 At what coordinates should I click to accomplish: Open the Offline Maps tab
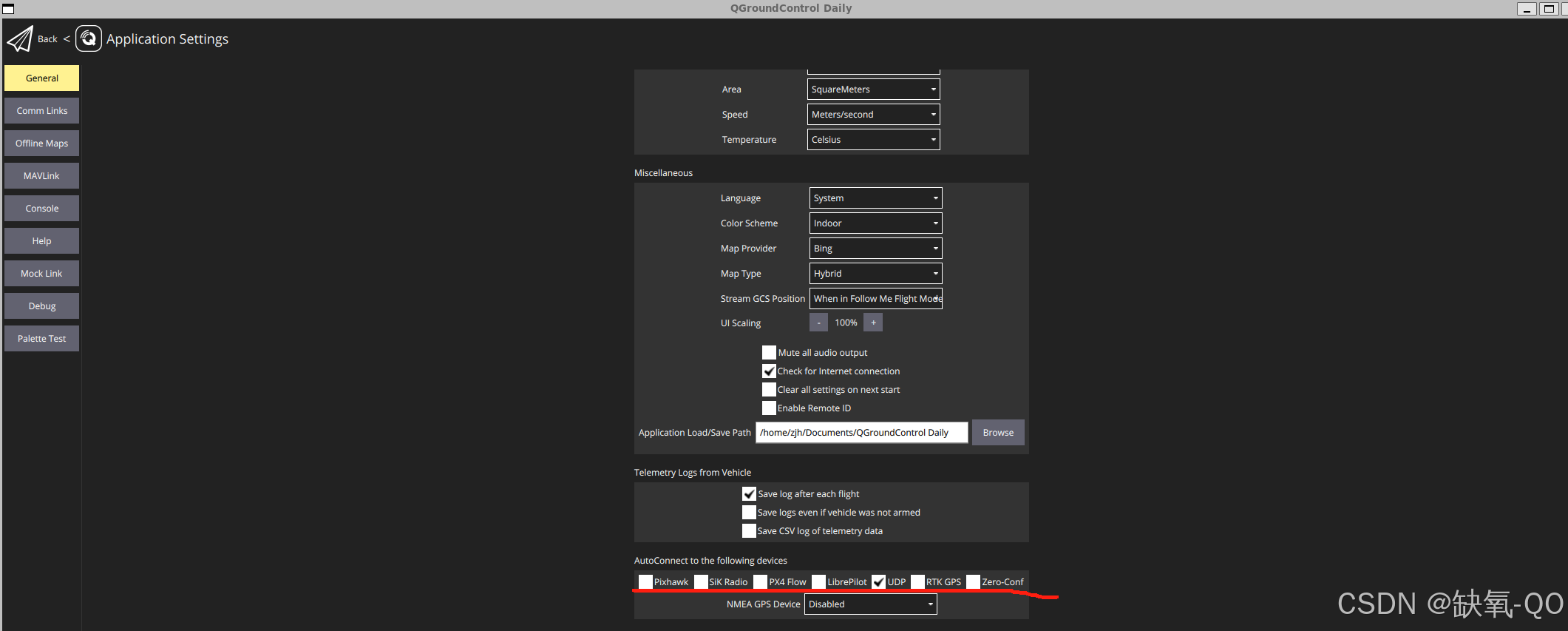(x=42, y=143)
